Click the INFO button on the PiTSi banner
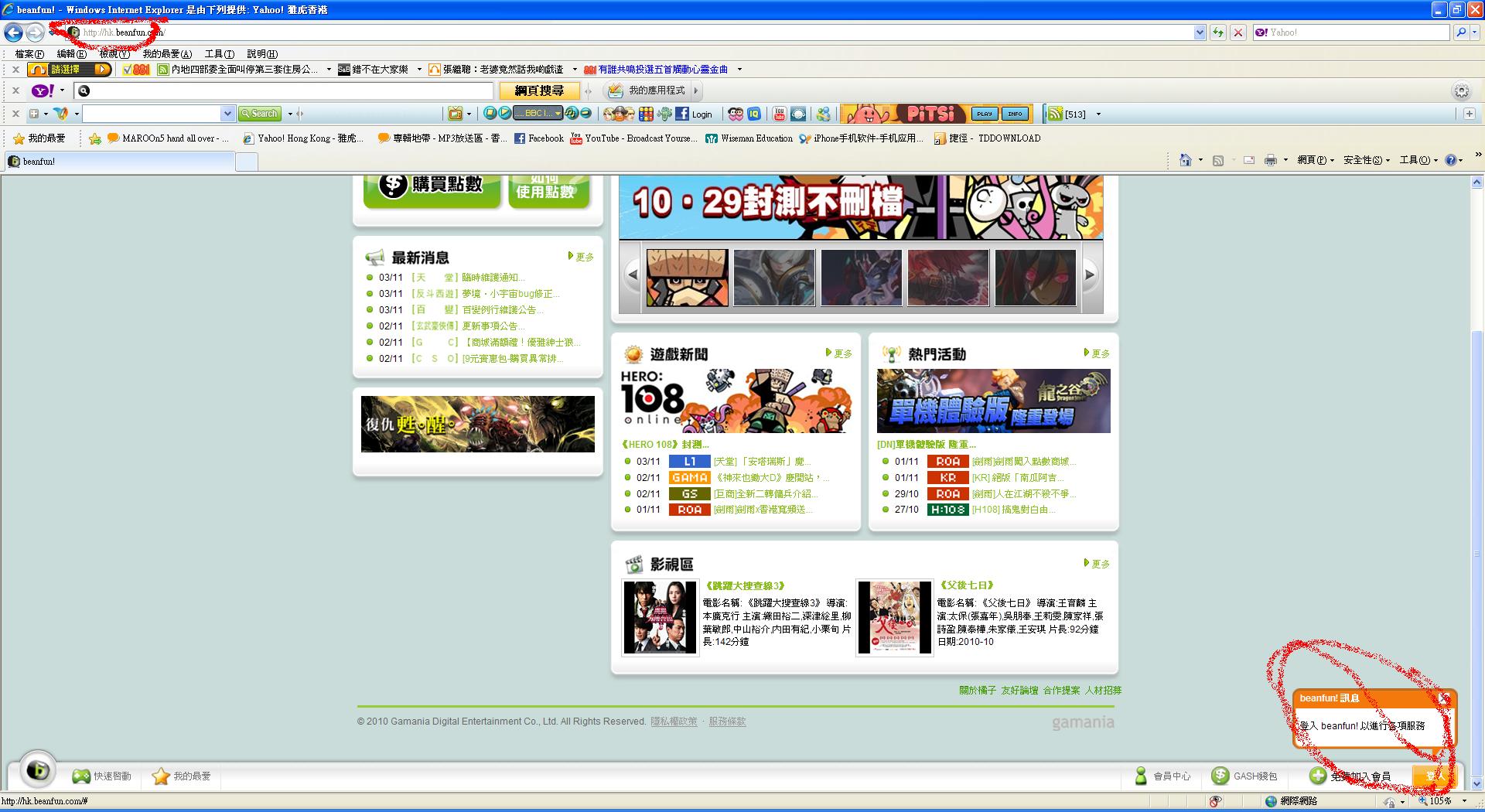Screen dimensions: 1485x812 1015,114
